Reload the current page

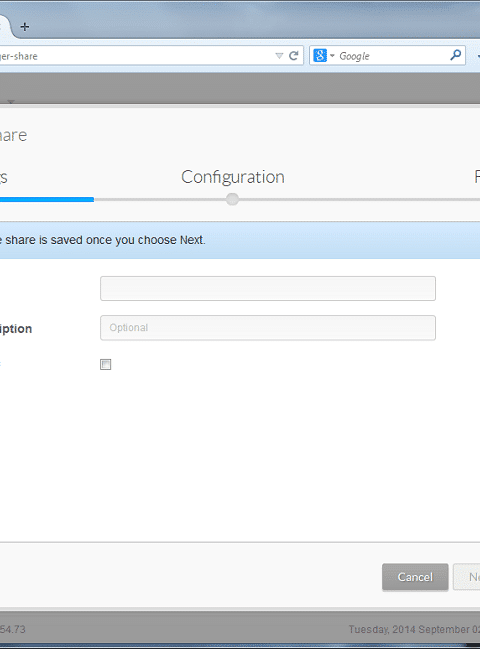(x=293, y=56)
